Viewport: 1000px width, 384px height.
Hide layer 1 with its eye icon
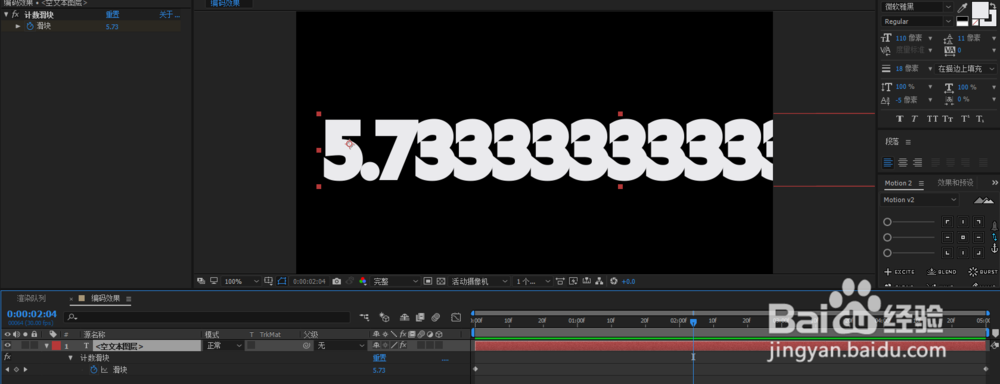8,345
